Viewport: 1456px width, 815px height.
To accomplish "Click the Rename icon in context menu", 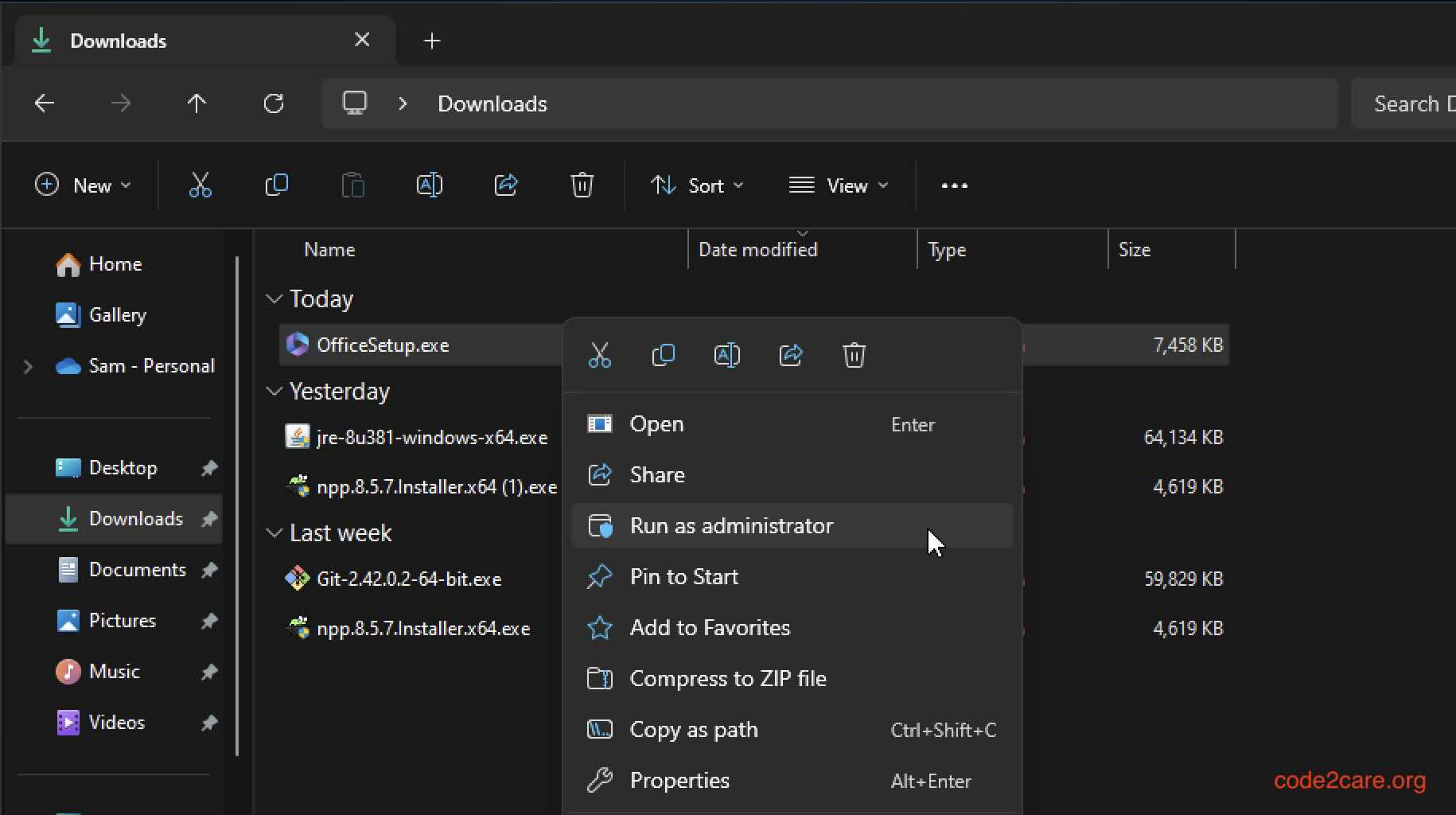I will (x=726, y=355).
